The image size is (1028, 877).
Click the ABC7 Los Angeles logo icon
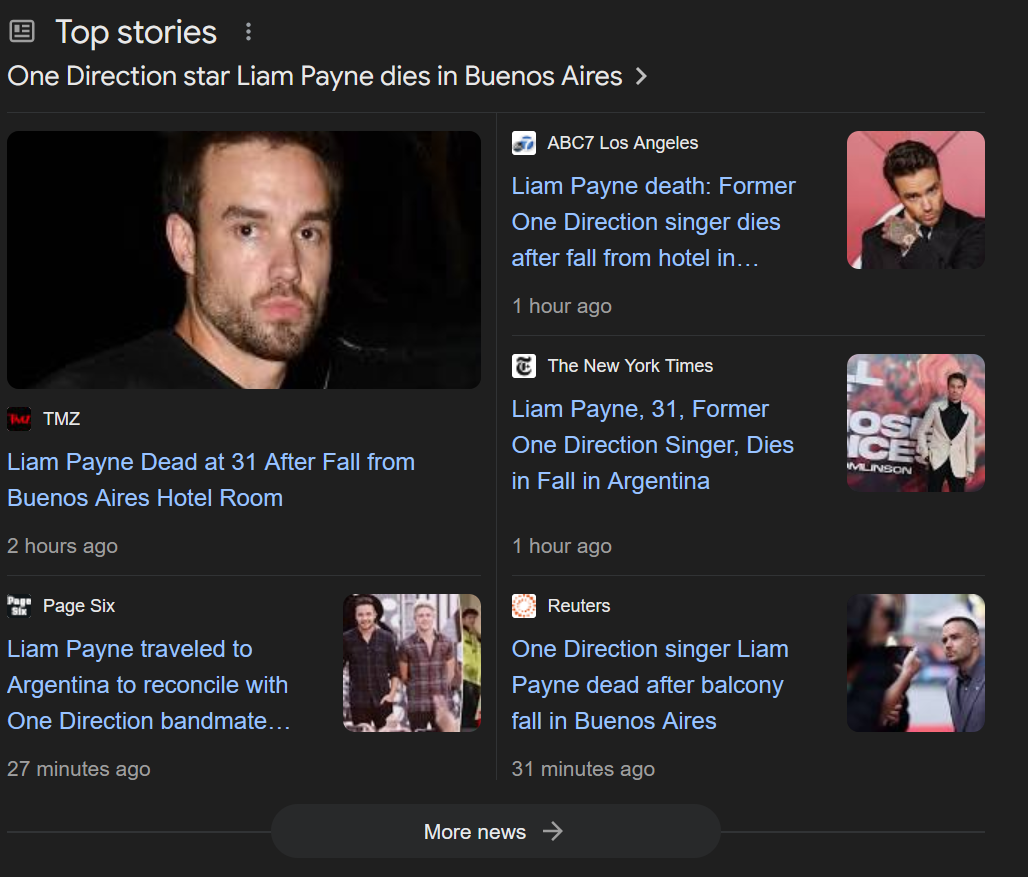[x=524, y=143]
